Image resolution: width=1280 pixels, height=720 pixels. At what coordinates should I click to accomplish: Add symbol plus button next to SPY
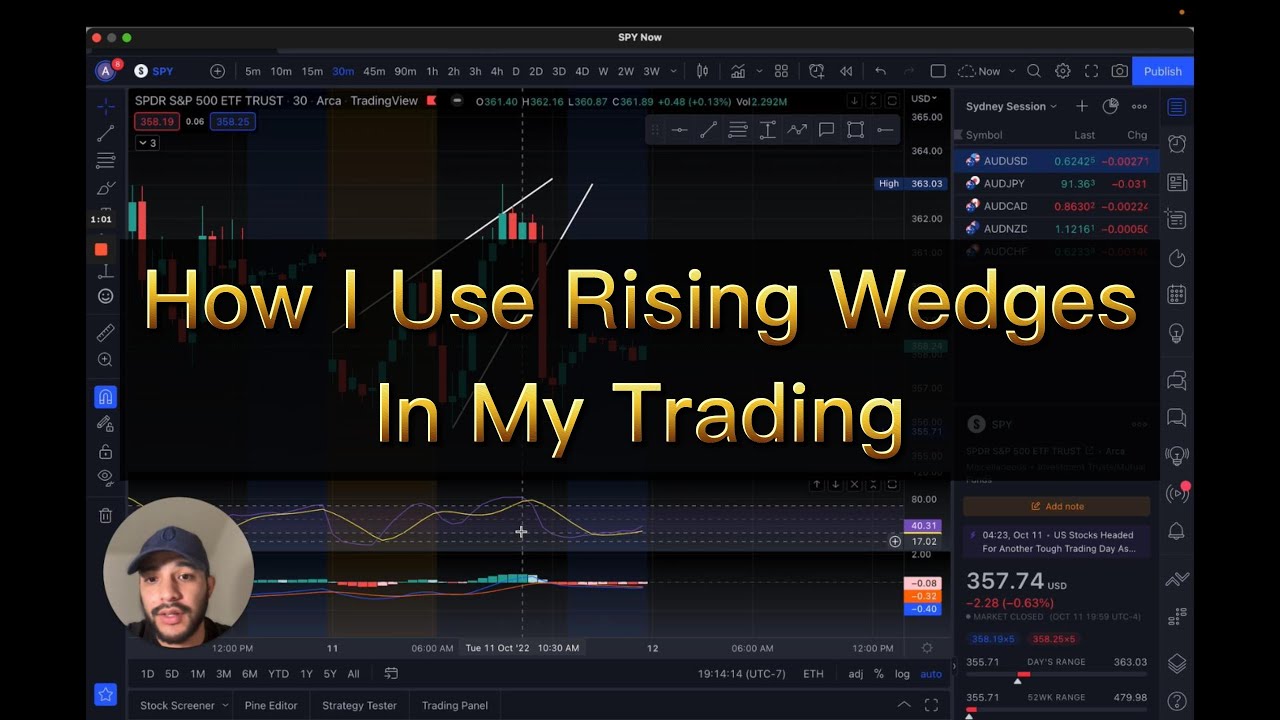(x=217, y=71)
